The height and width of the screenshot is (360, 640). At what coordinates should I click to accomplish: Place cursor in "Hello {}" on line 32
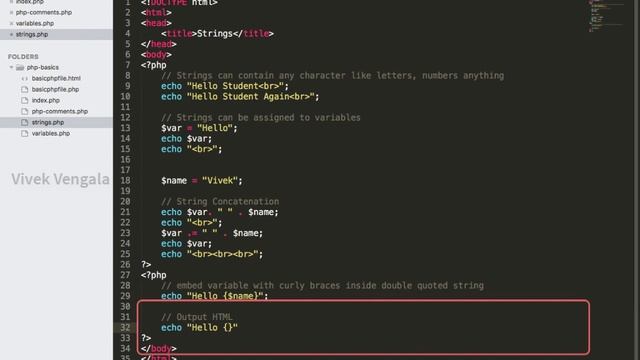(x=212, y=327)
